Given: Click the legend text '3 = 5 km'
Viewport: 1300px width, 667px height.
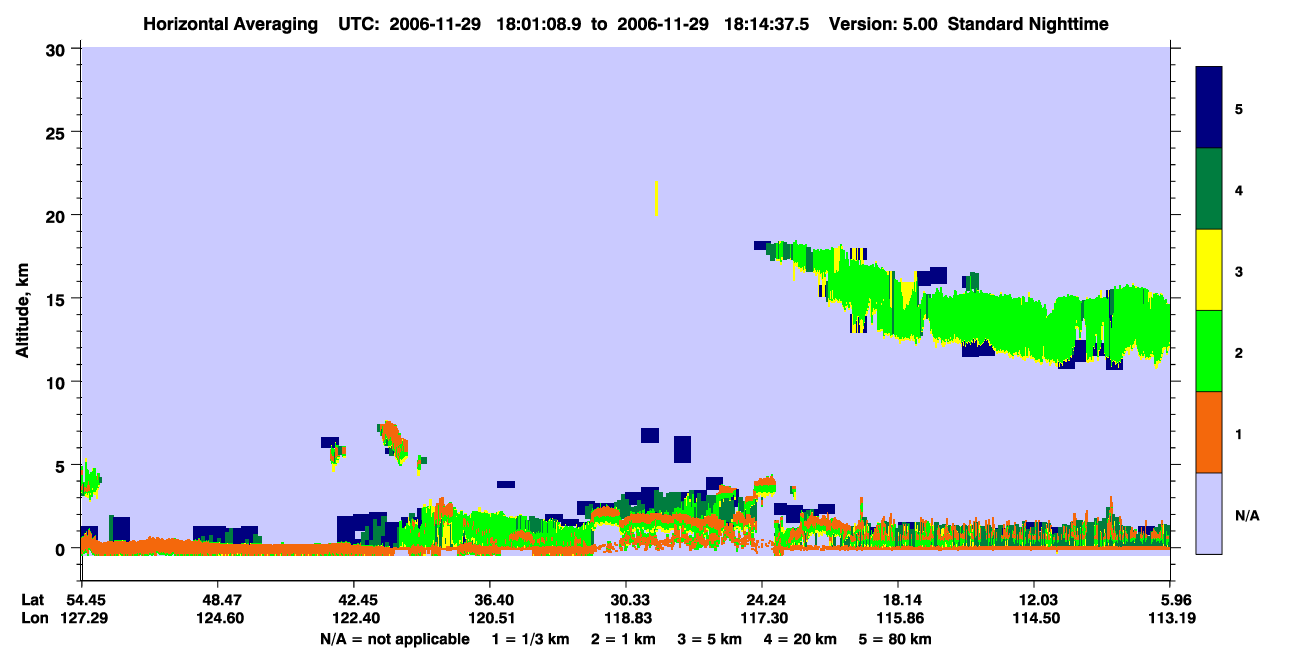Looking at the screenshot, I should click(709, 639).
